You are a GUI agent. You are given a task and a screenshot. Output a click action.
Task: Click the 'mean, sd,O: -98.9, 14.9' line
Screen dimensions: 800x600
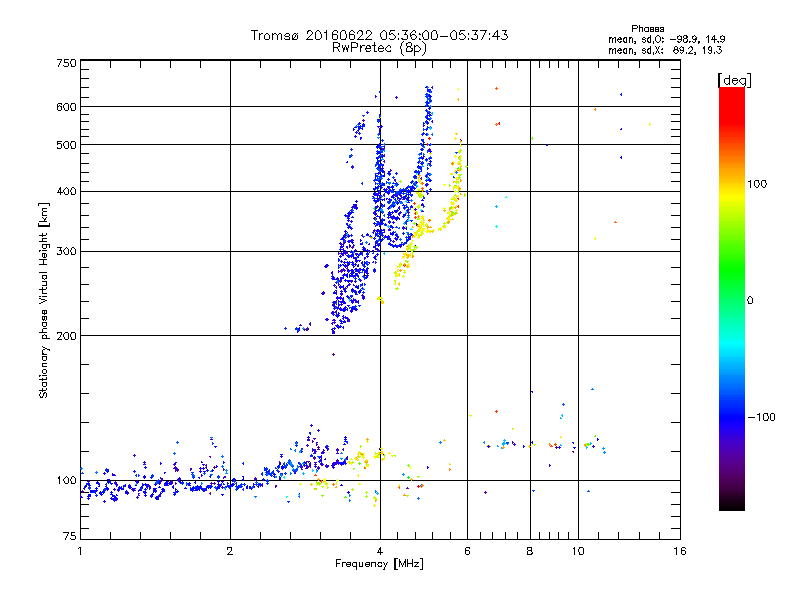click(x=666, y=39)
